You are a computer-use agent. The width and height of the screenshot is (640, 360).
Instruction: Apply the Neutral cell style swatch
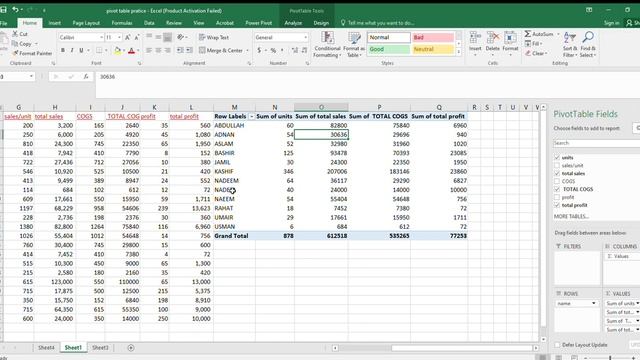pyautogui.click(x=433, y=49)
